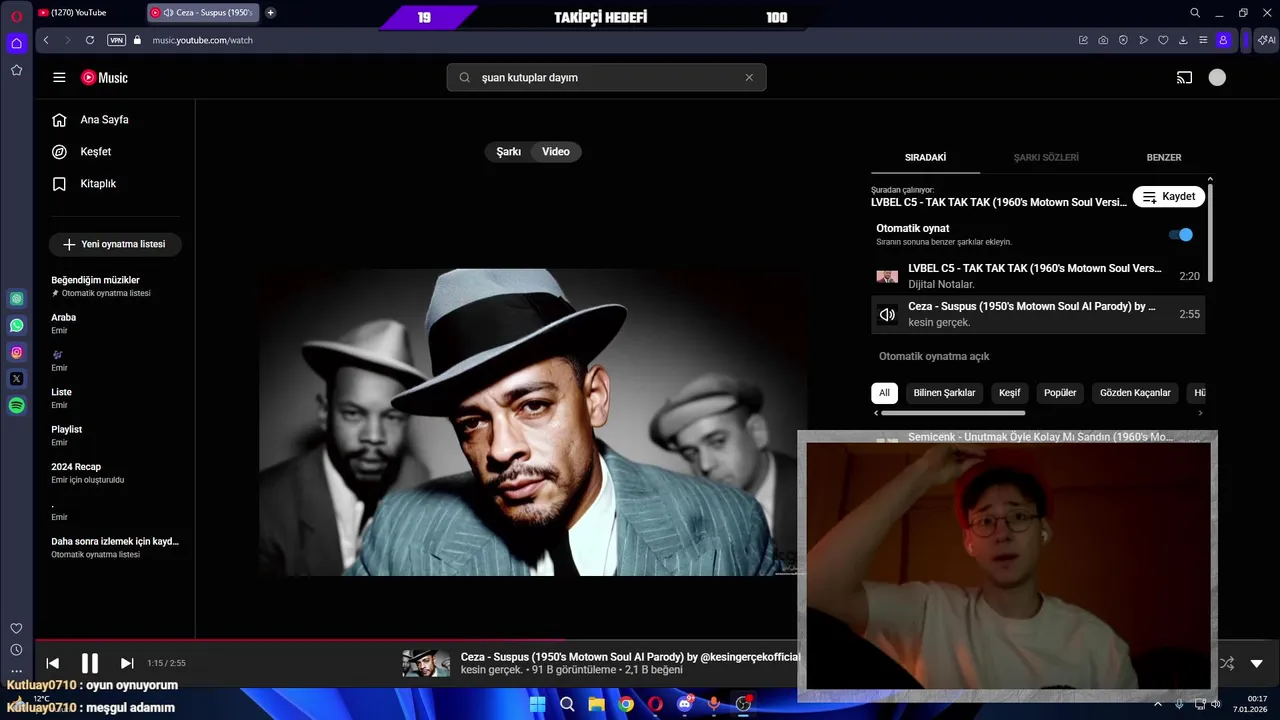Open Daha sonra izlemek için kaydet playlist
Viewport: 1280px width, 720px height.
115,547
